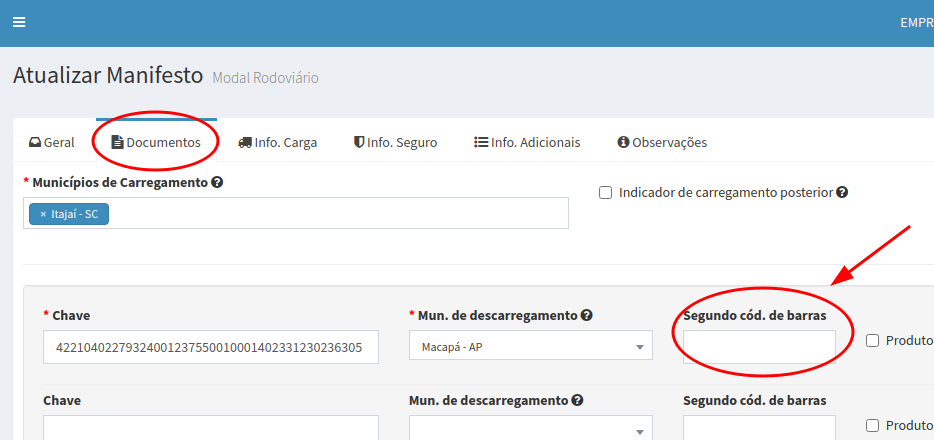Toggle the second row Produto checkbox
The image size is (934, 440).
872,425
